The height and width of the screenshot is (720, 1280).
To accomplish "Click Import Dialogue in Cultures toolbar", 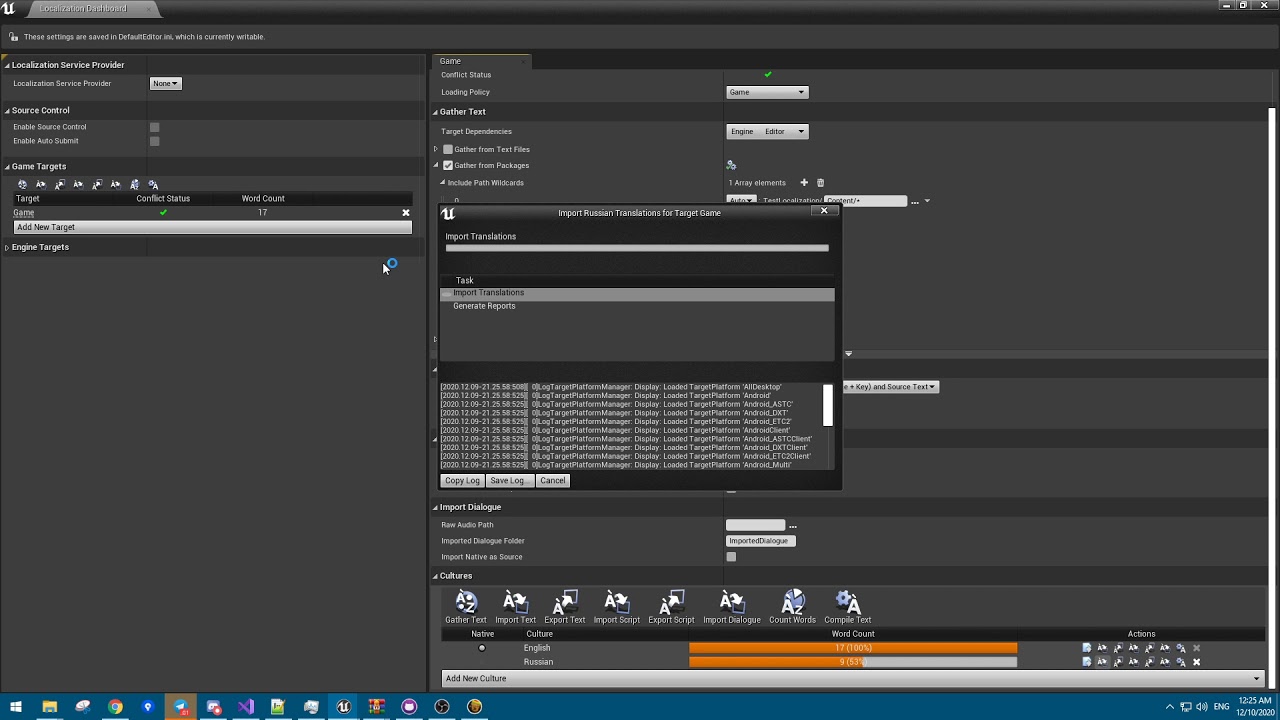I will tap(732, 607).
